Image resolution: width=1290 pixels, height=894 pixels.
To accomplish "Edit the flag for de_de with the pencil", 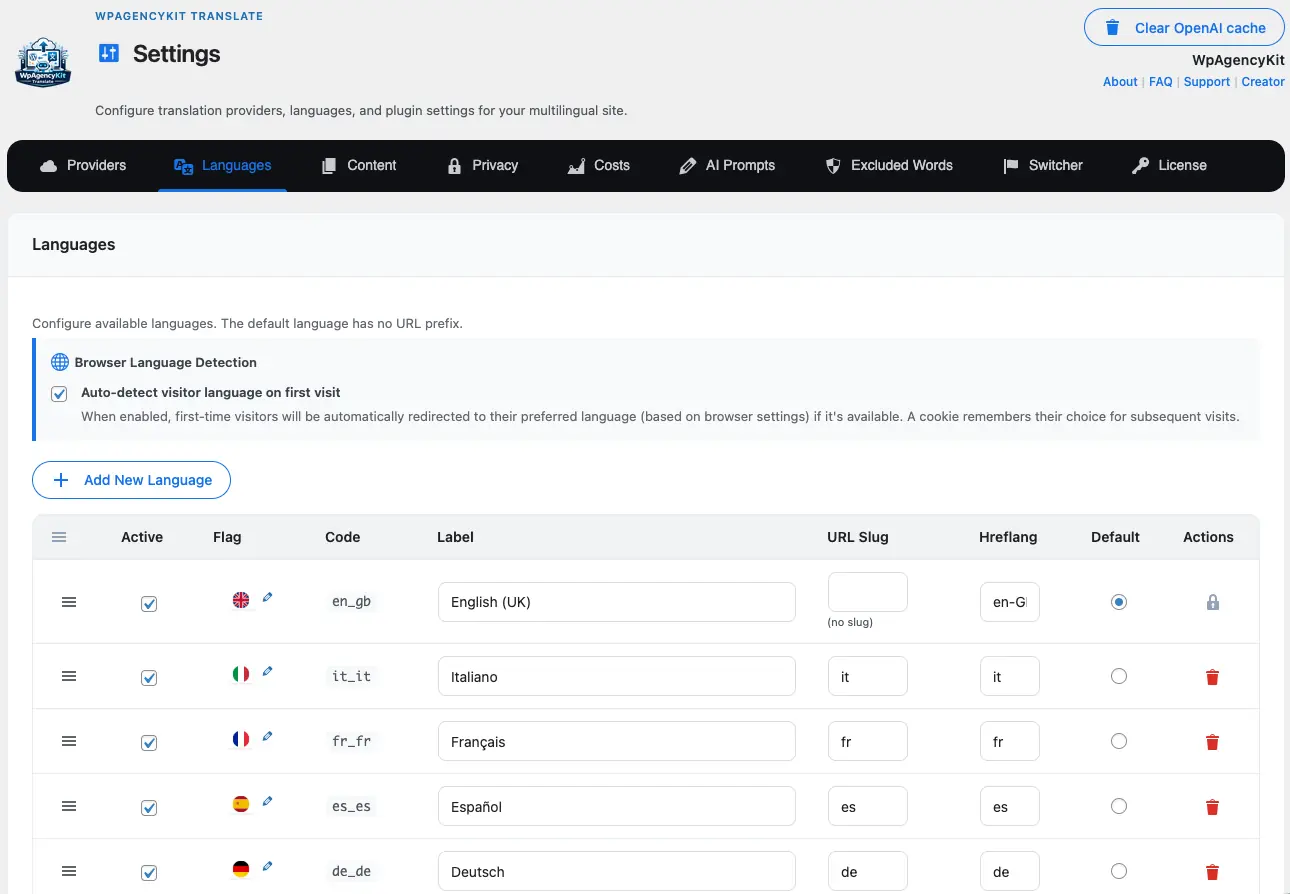I will [267, 867].
